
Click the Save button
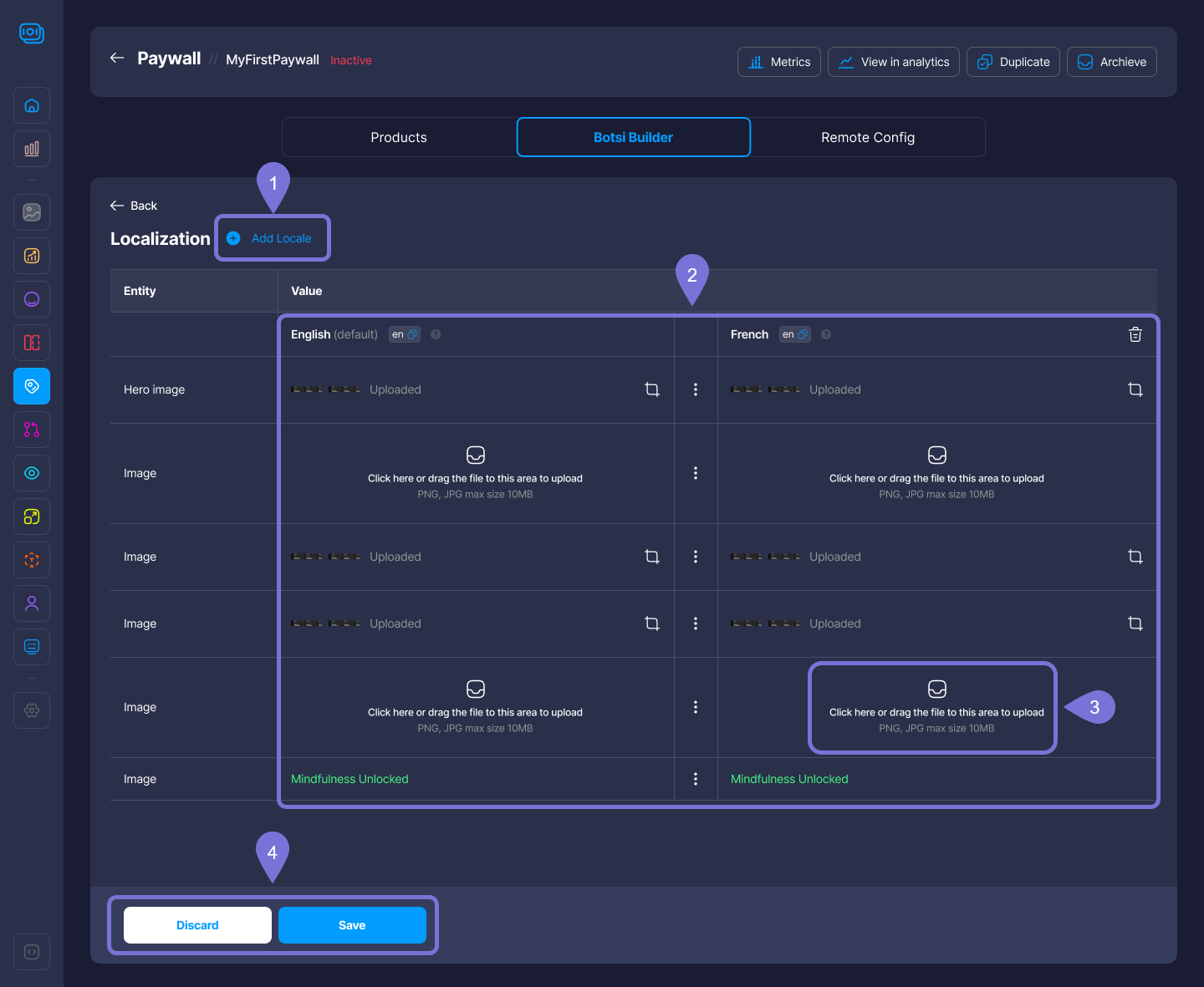click(352, 925)
